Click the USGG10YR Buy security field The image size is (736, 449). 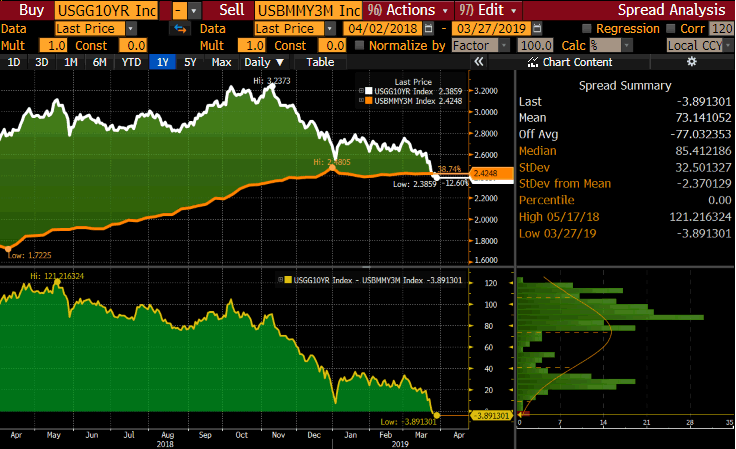[107, 10]
